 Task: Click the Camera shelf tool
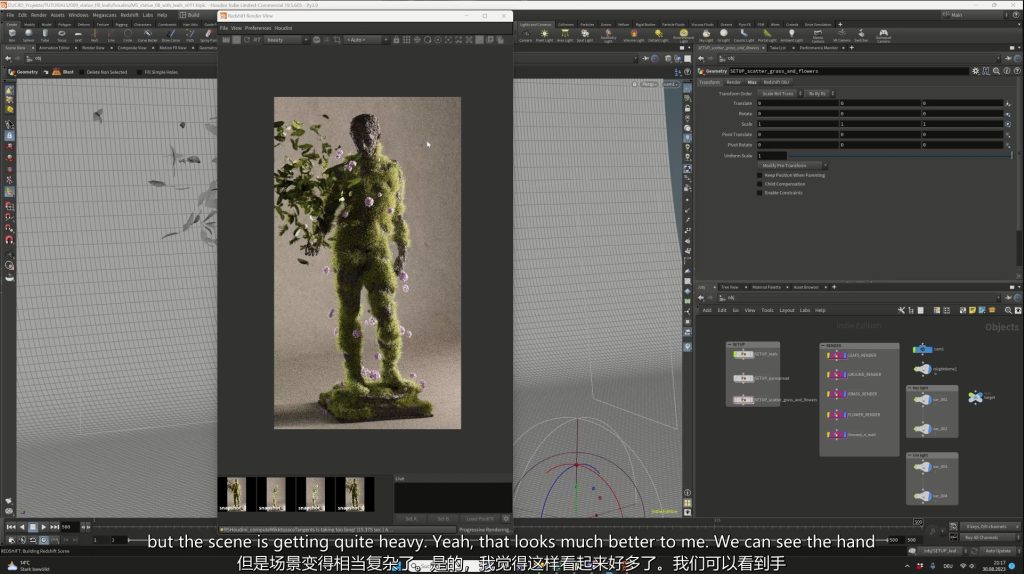coord(525,35)
